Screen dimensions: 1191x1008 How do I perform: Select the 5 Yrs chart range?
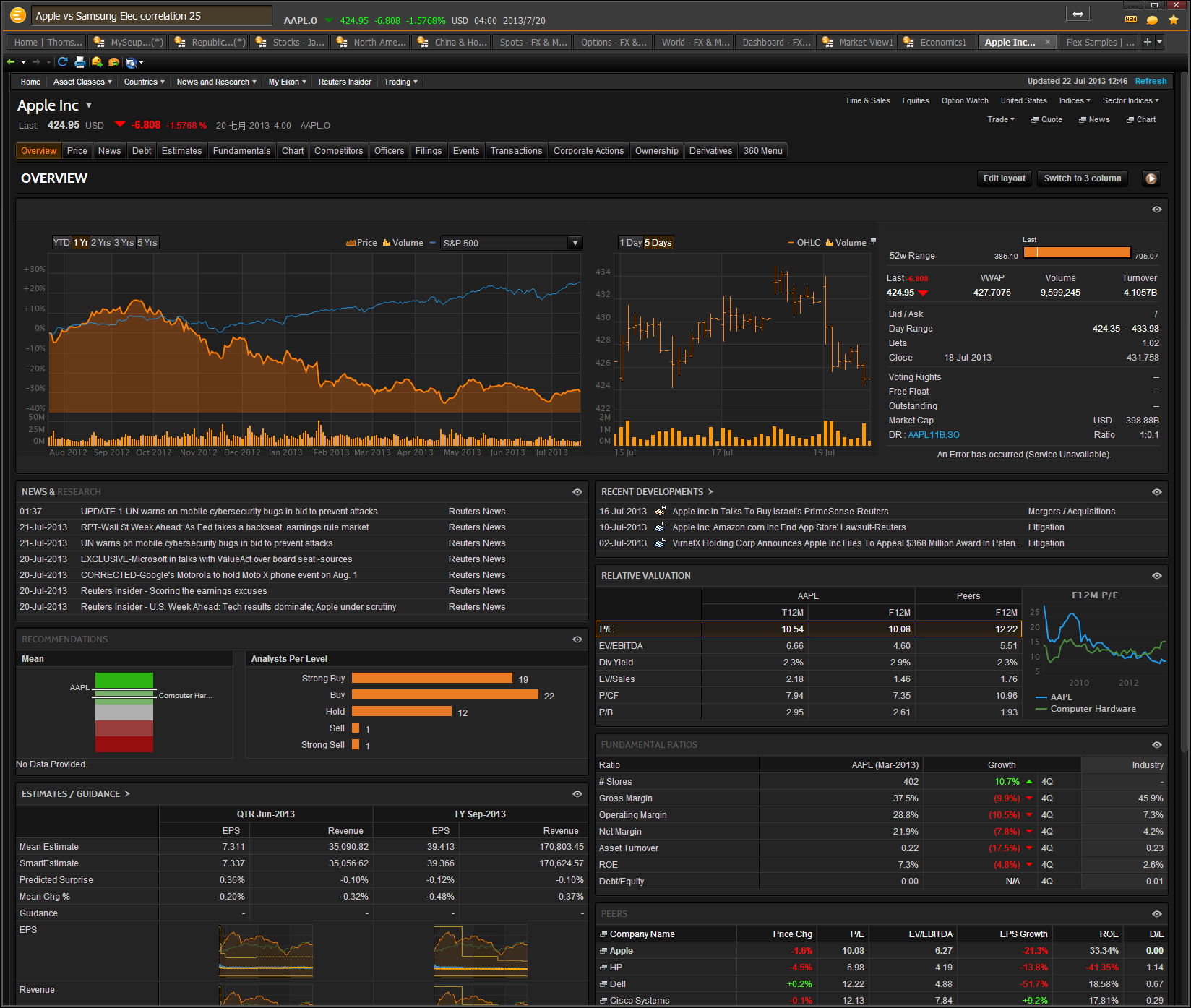coord(147,243)
